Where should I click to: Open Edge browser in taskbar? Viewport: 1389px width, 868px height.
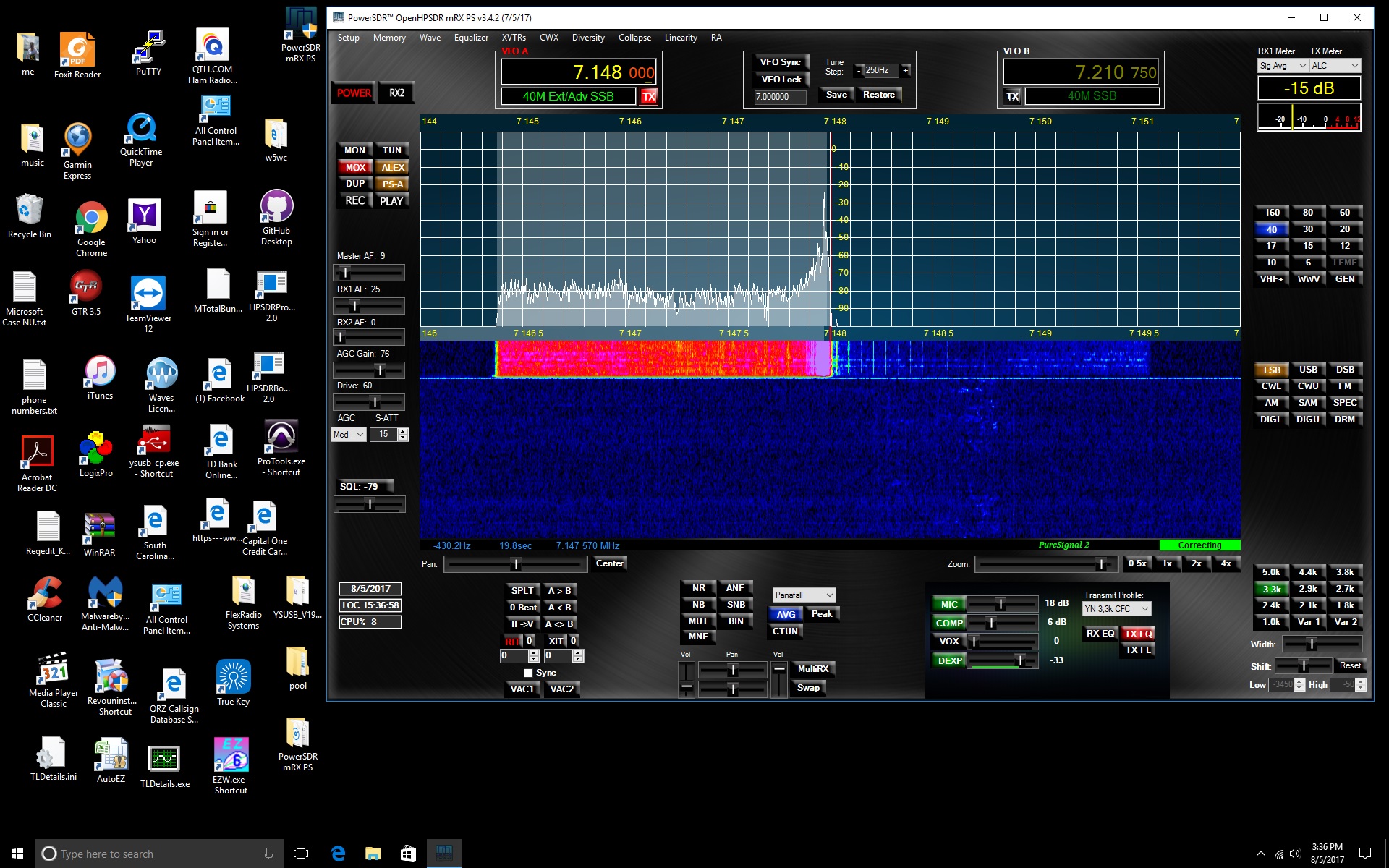tap(338, 854)
